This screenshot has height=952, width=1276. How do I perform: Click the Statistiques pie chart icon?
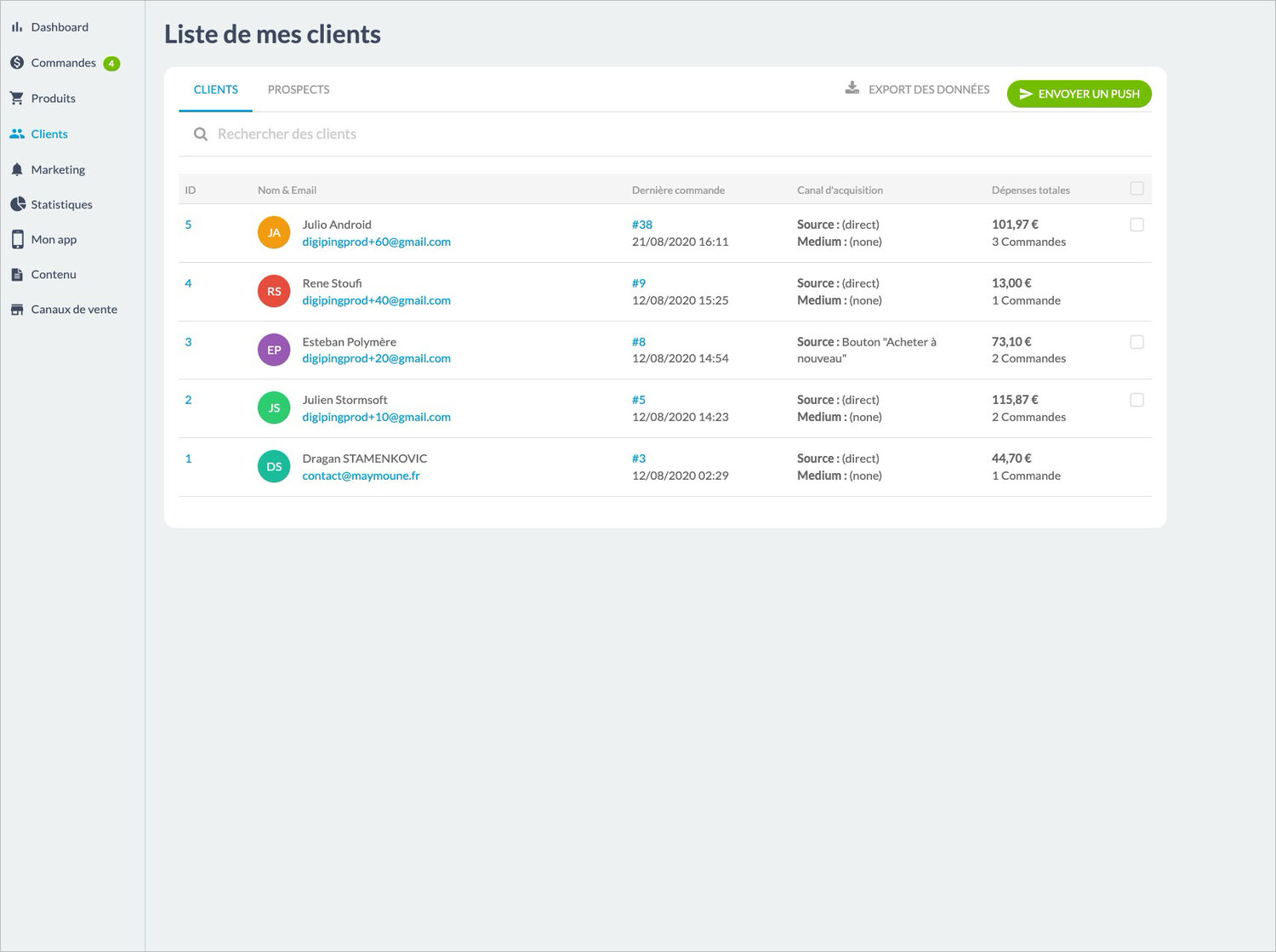coord(17,204)
